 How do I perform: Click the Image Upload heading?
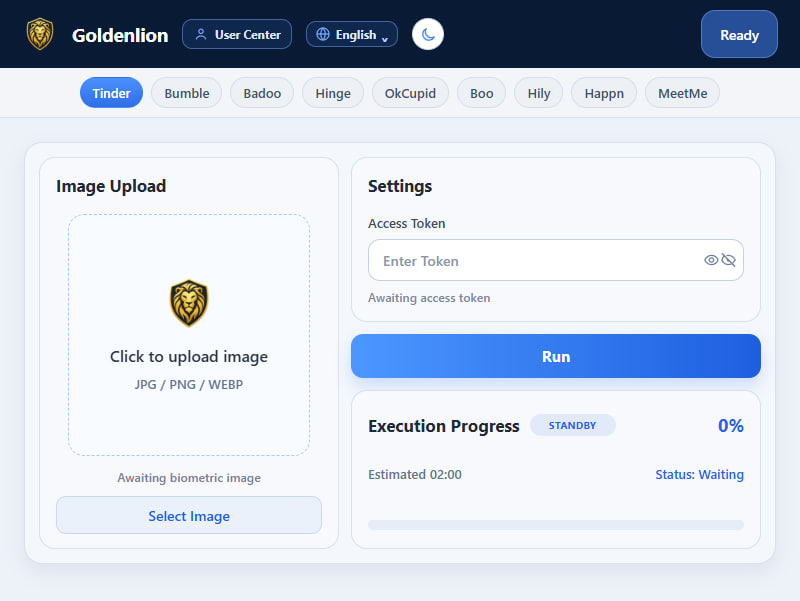(111, 186)
